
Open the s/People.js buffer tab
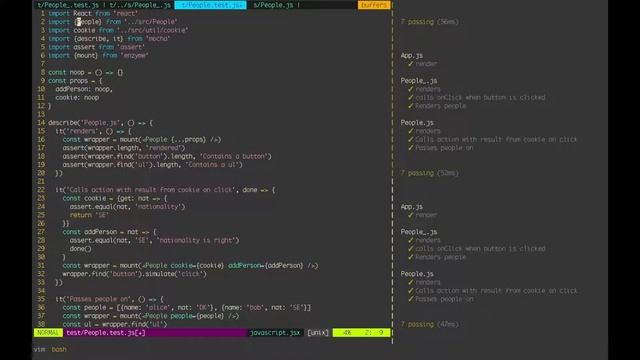[273, 5]
